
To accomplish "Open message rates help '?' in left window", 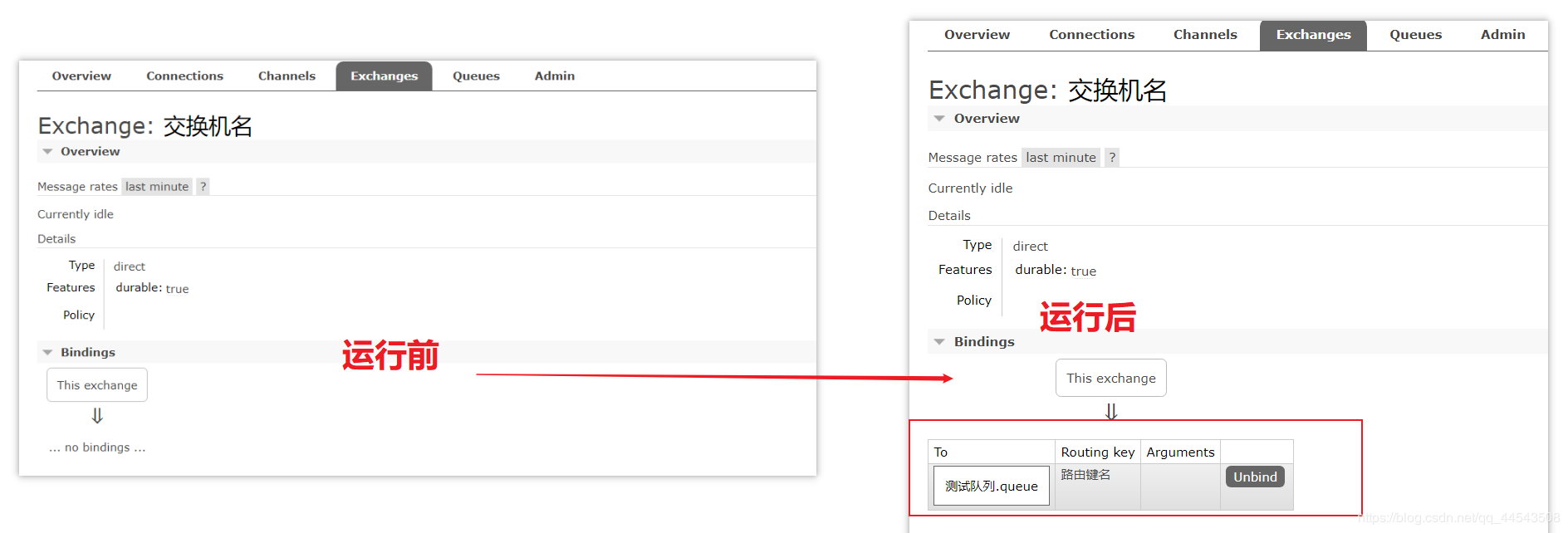I will pos(203,187).
